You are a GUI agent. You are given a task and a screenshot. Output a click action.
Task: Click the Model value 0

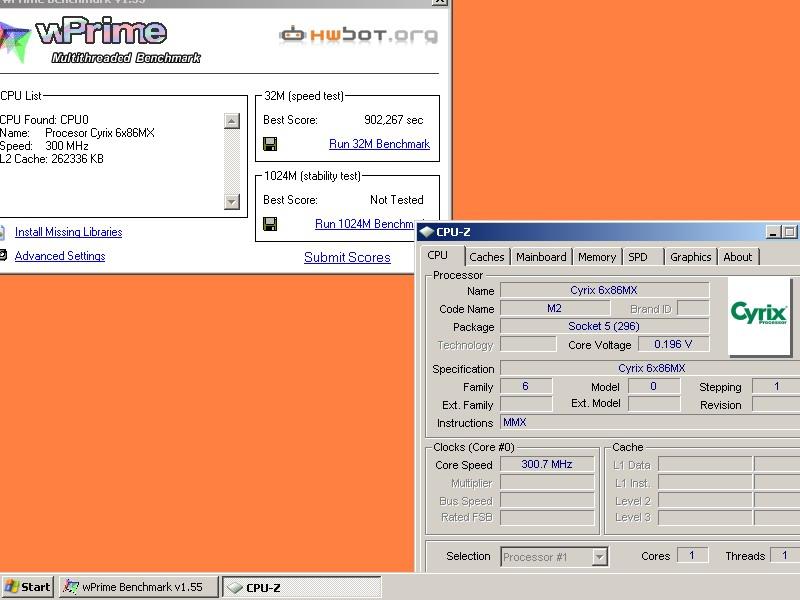[x=654, y=386]
